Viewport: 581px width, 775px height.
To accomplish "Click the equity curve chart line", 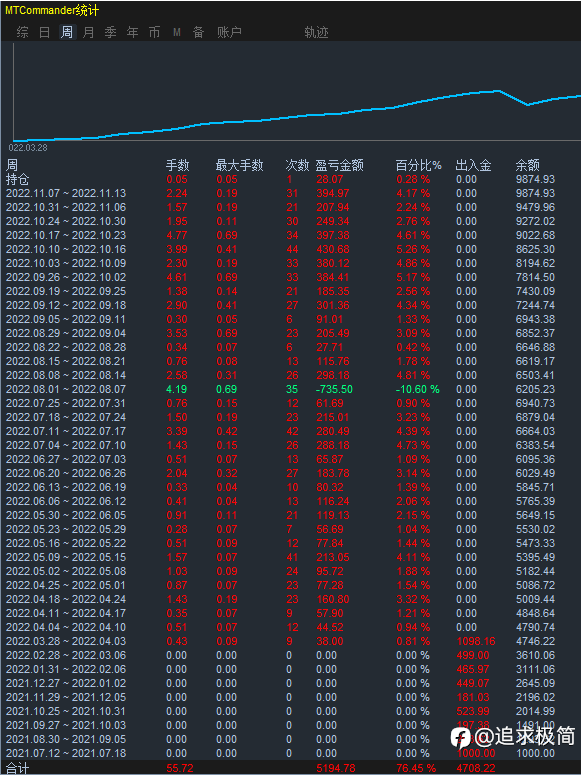I will pos(297,117).
